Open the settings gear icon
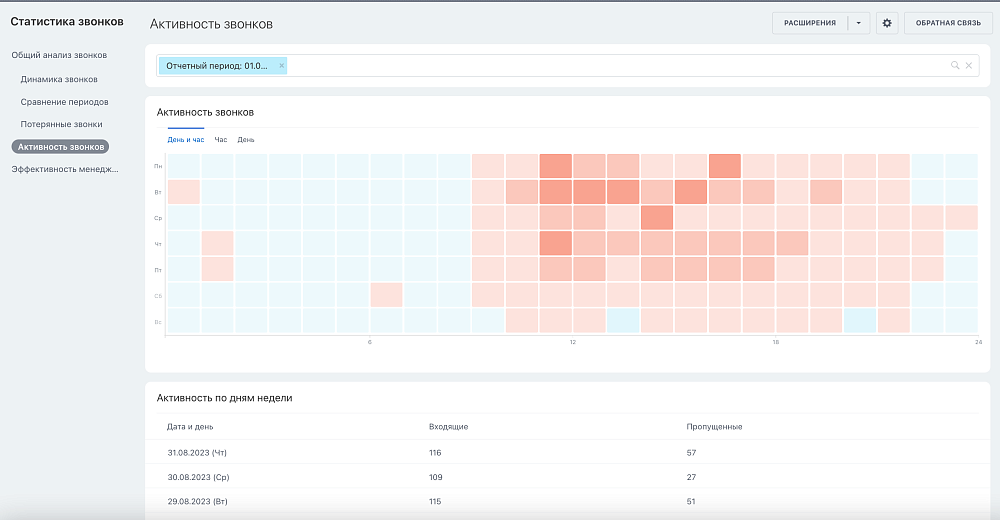Screen dimensions: 1000x520 tap(886, 23)
